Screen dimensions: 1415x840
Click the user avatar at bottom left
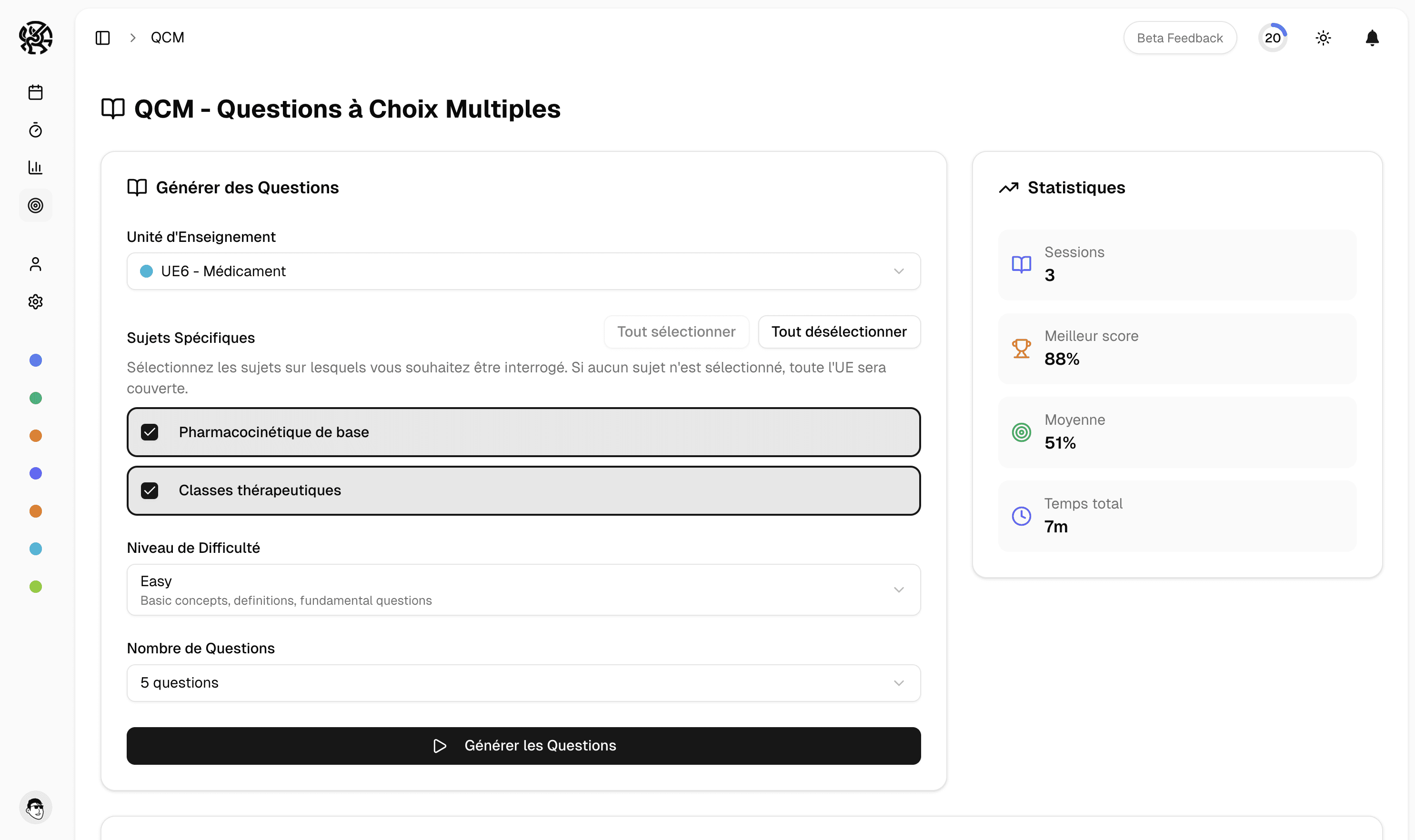tap(35, 808)
